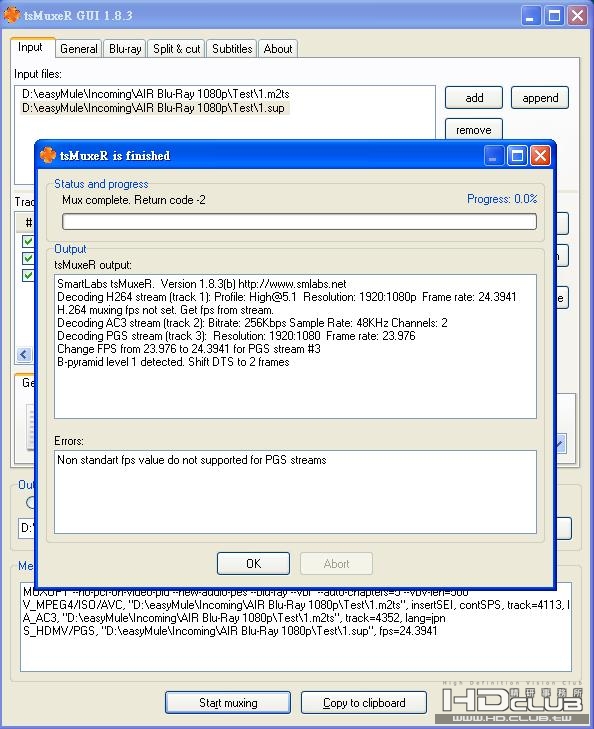Click the add input file button
The image size is (594, 729).
click(x=474, y=98)
